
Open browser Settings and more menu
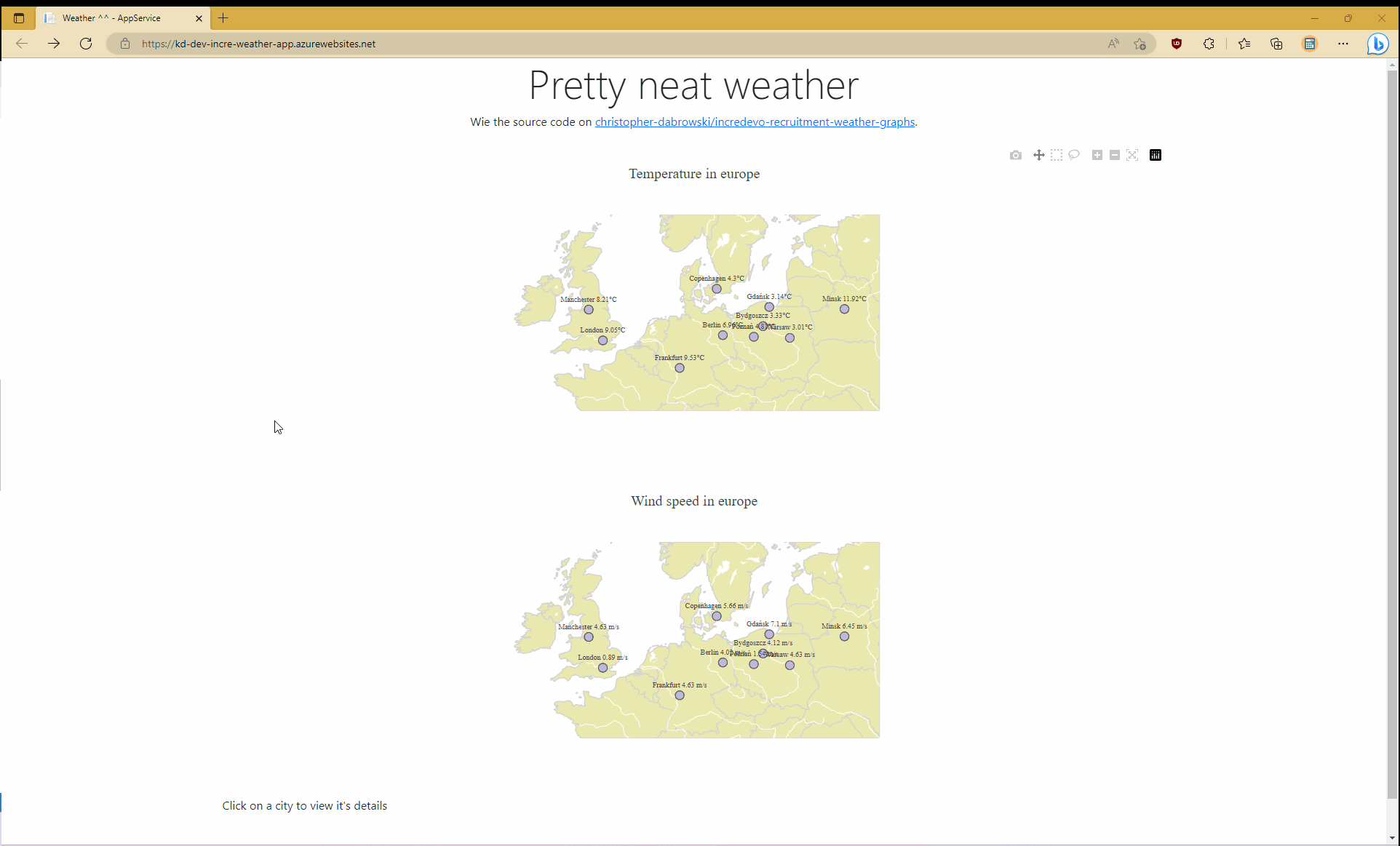tap(1343, 44)
